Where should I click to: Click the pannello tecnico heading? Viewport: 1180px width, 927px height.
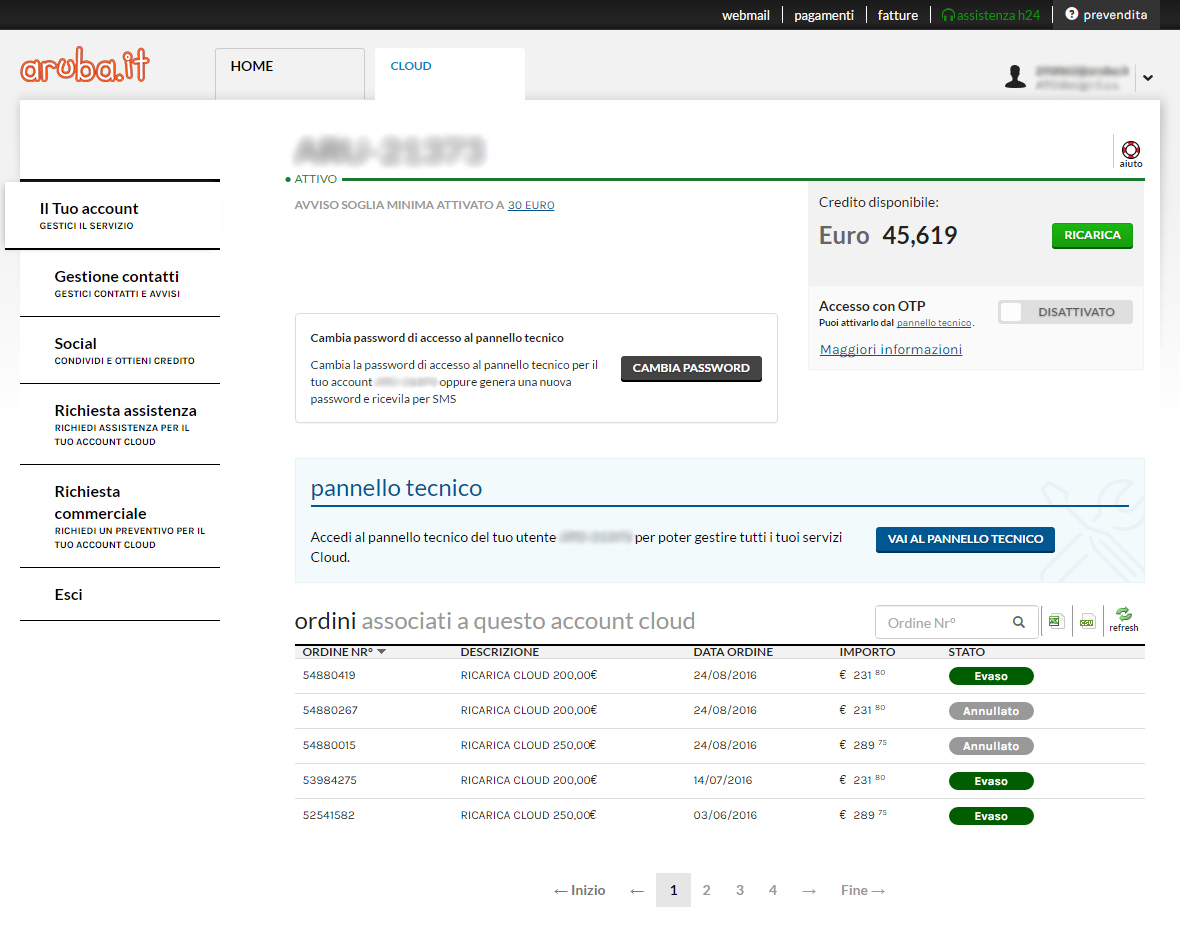[396, 488]
